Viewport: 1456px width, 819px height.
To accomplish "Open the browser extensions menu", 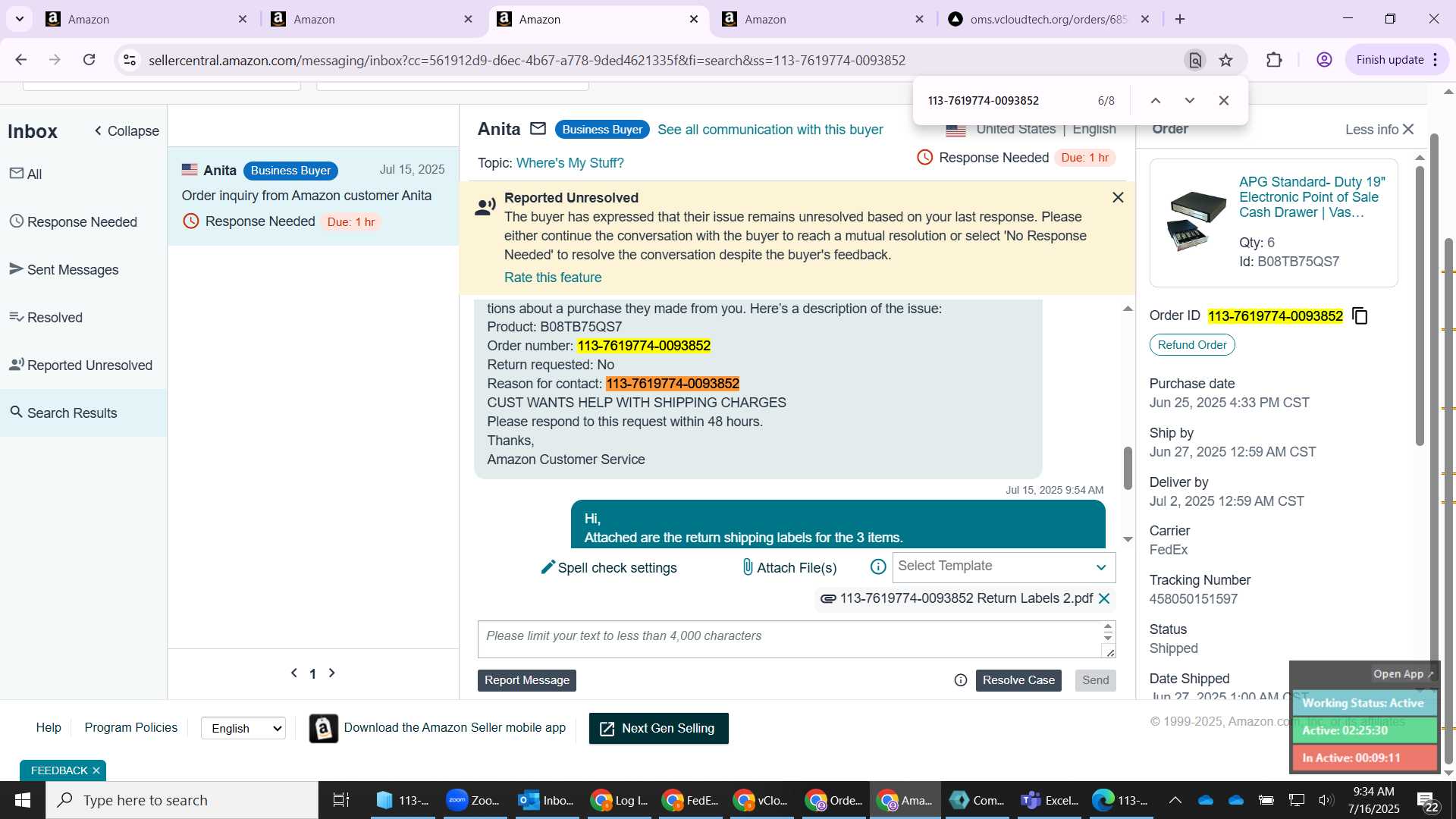I will point(1275,60).
